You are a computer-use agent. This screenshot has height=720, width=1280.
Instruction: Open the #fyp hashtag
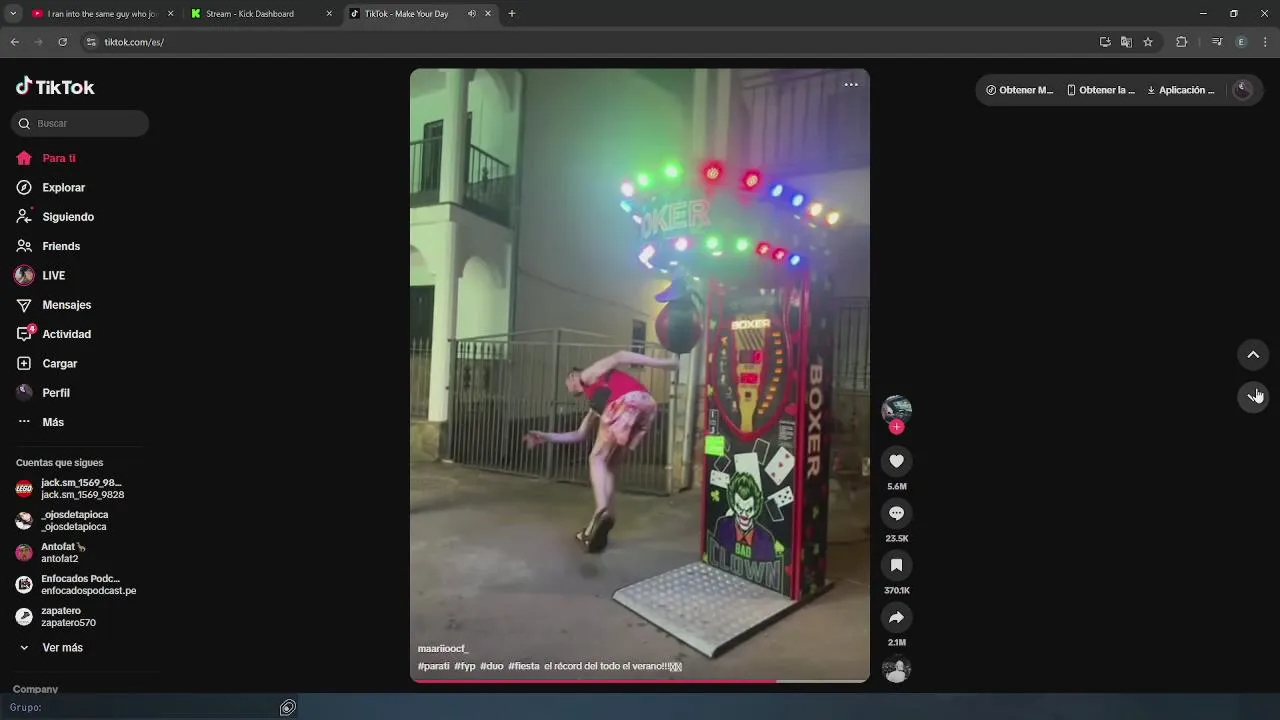[465, 666]
